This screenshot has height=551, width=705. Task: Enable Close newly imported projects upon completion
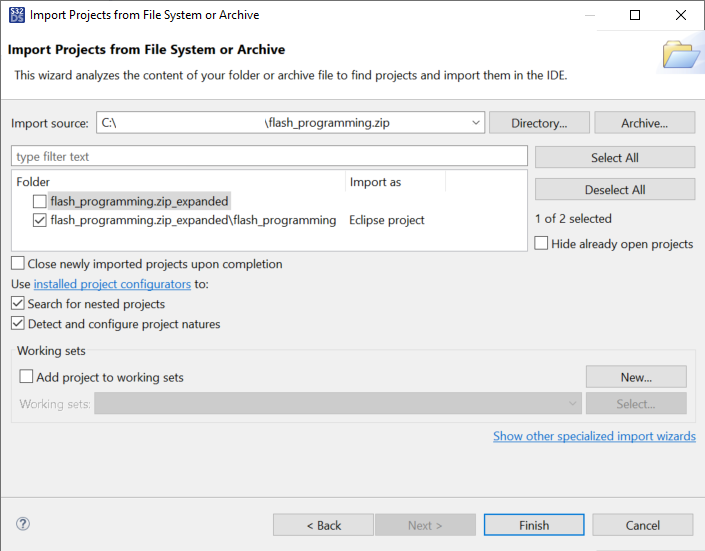click(x=18, y=264)
